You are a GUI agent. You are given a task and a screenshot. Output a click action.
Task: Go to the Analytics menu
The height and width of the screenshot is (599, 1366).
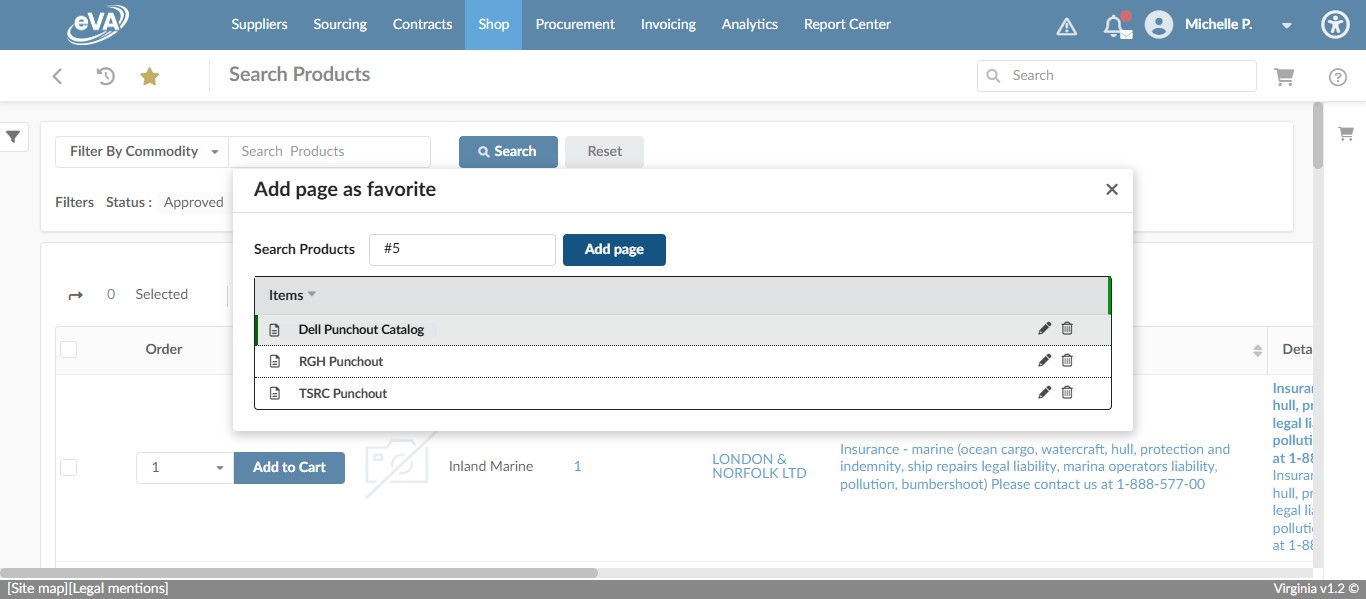point(749,24)
